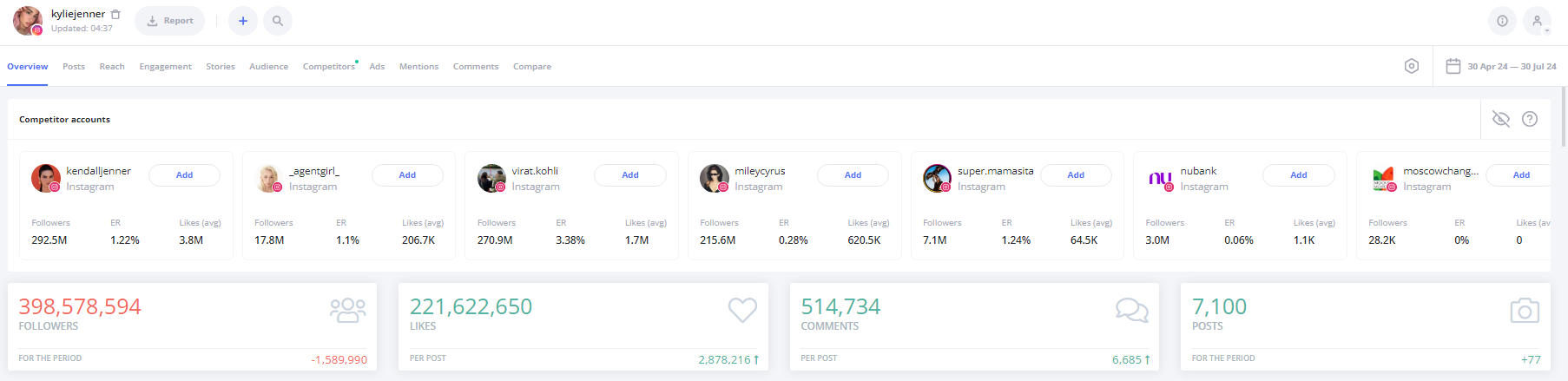This screenshot has width=1568, height=381.
Task: Go to the Audience tab
Action: coord(268,67)
